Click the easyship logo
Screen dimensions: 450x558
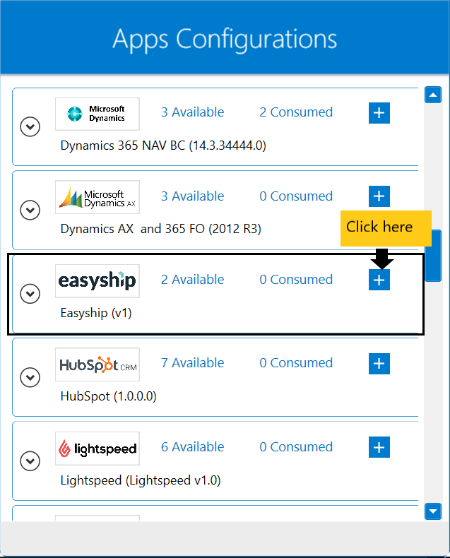[97, 281]
